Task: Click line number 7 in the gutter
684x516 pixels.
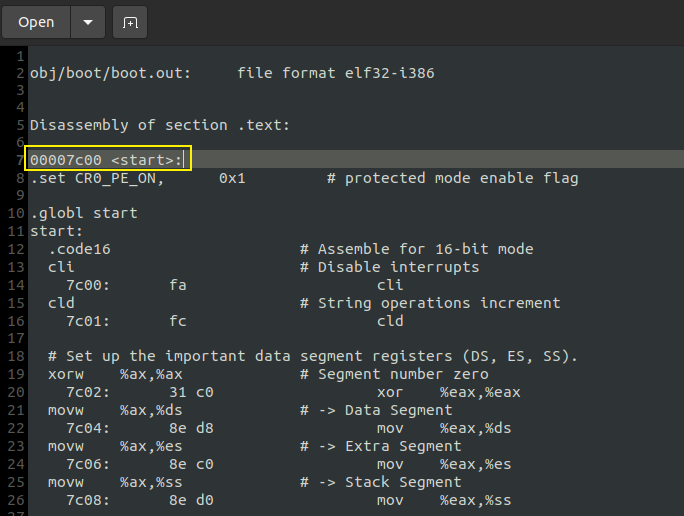Action: [19, 160]
